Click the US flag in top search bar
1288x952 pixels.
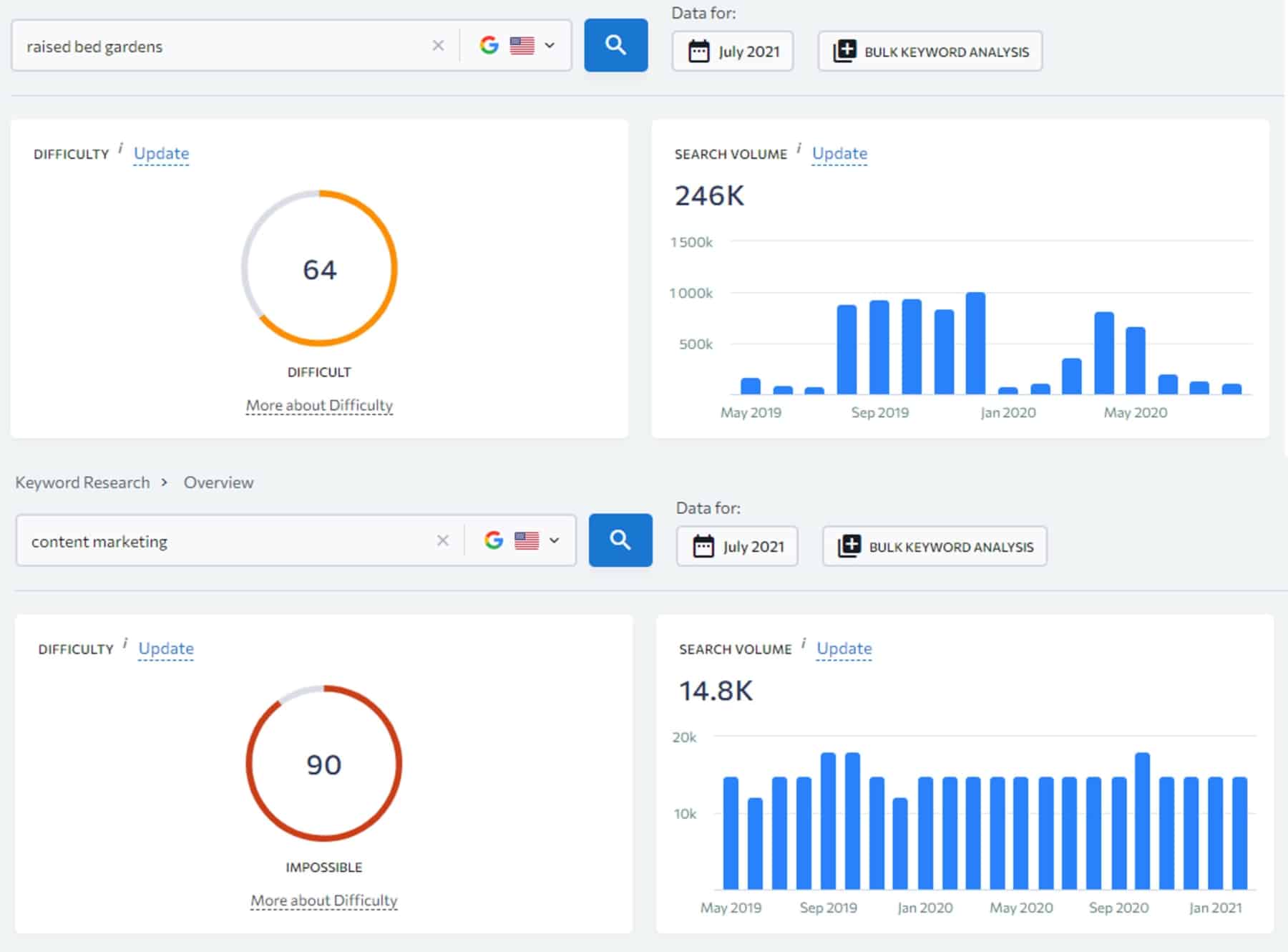pos(522,46)
